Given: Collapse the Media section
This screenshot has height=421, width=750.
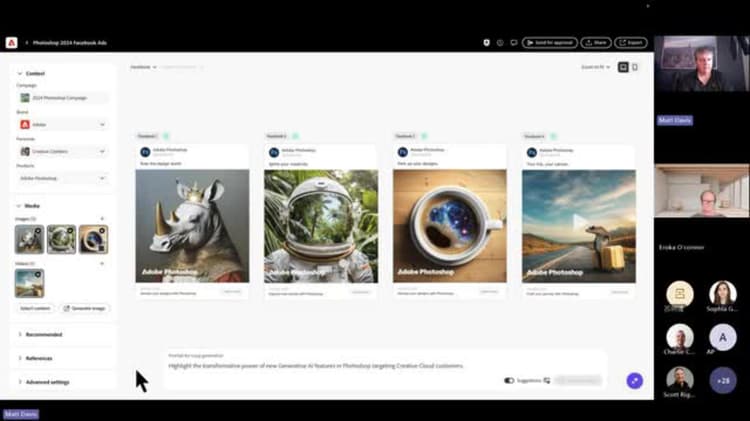Looking at the screenshot, I should pos(20,206).
